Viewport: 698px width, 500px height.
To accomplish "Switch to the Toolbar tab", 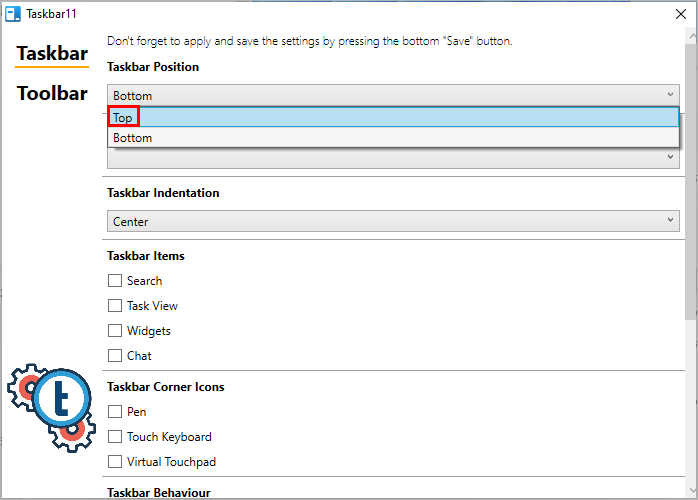I will click(52, 93).
